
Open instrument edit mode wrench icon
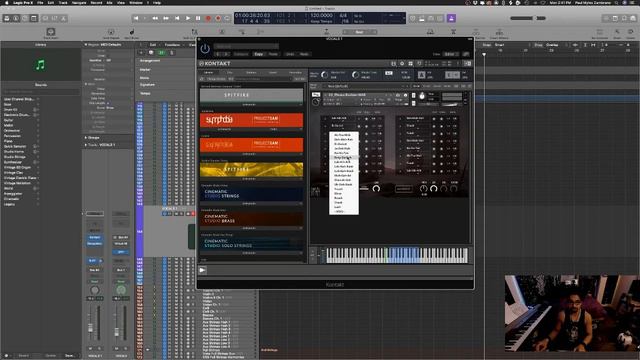[x=316, y=95]
